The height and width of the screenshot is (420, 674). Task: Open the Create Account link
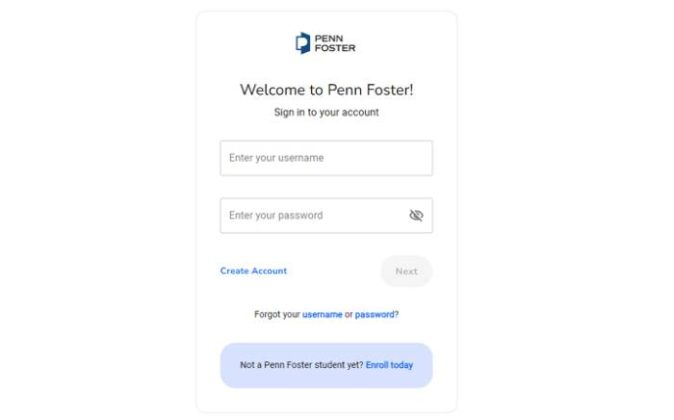[x=253, y=271]
